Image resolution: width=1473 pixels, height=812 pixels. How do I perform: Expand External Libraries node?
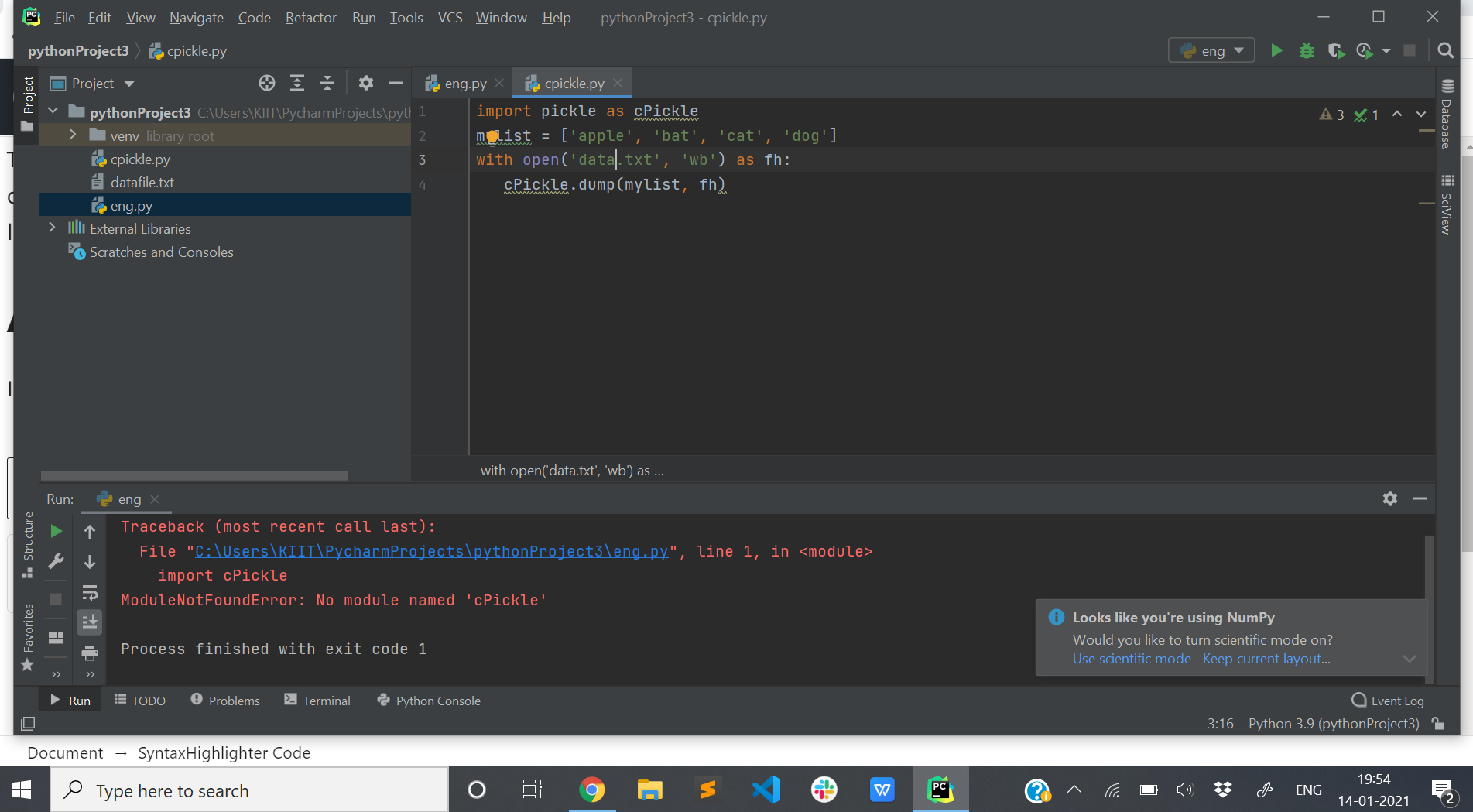coord(52,228)
